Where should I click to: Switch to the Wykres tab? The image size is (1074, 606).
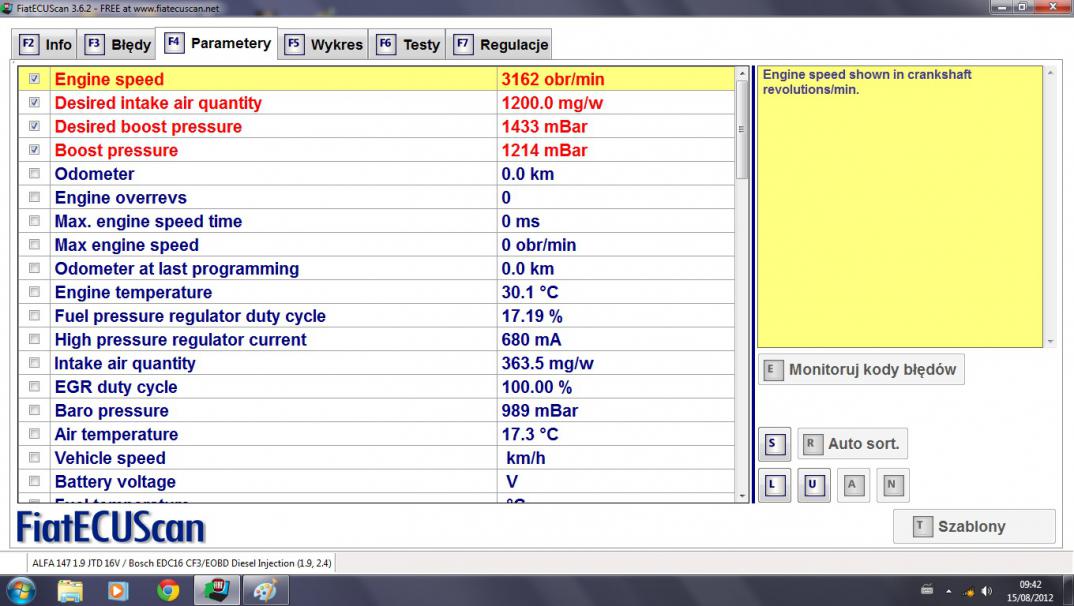[x=324, y=45]
